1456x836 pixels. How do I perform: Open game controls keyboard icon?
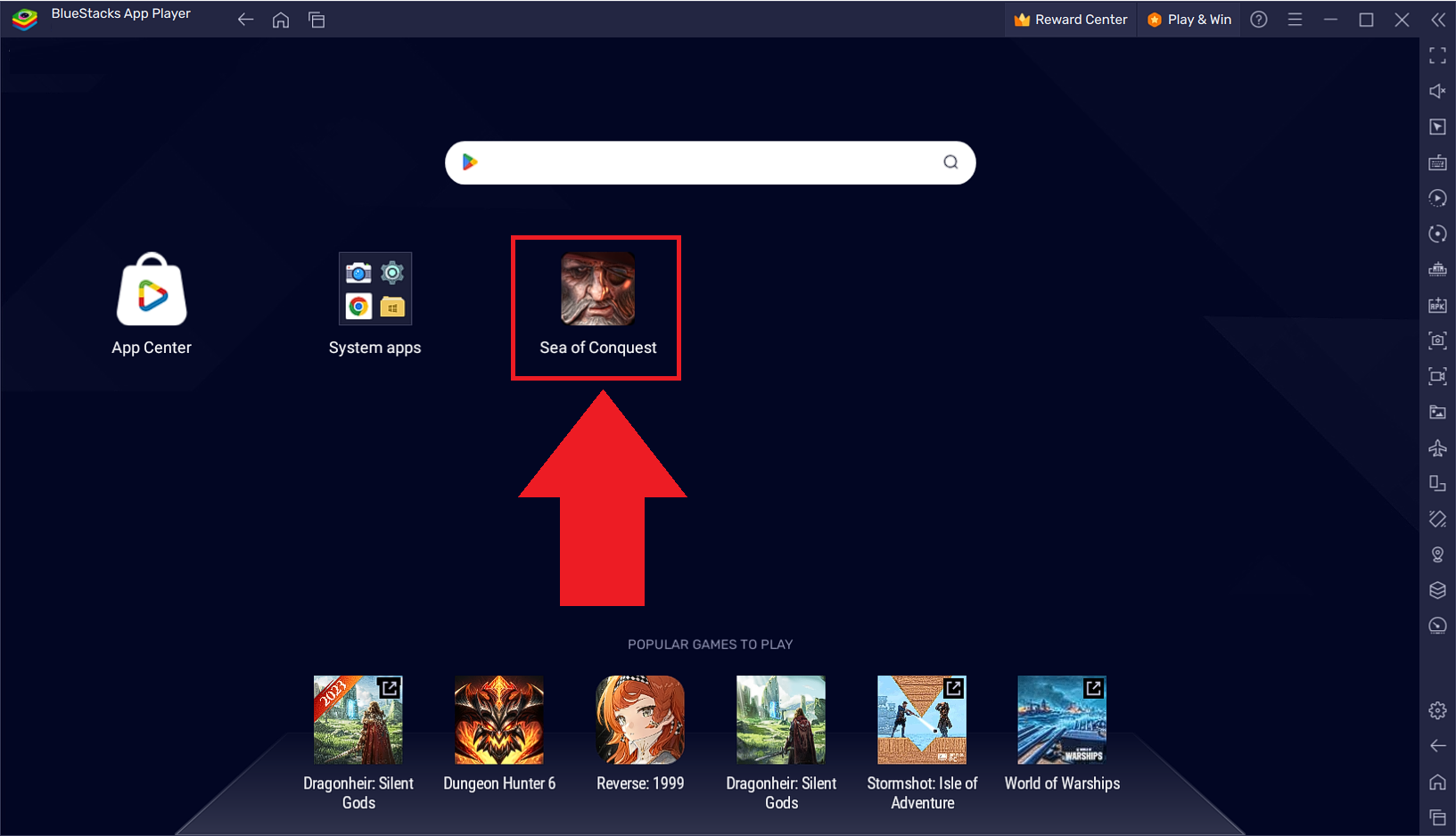pyautogui.click(x=1437, y=162)
